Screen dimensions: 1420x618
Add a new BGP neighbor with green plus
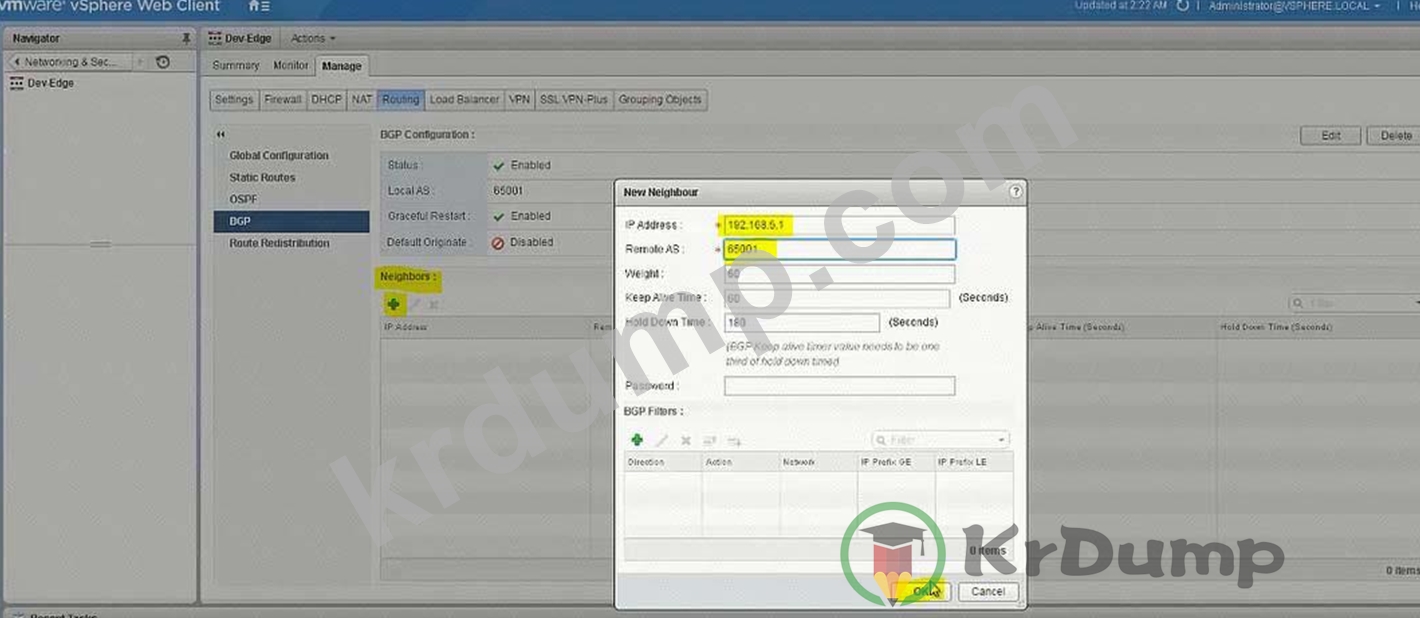tap(394, 304)
